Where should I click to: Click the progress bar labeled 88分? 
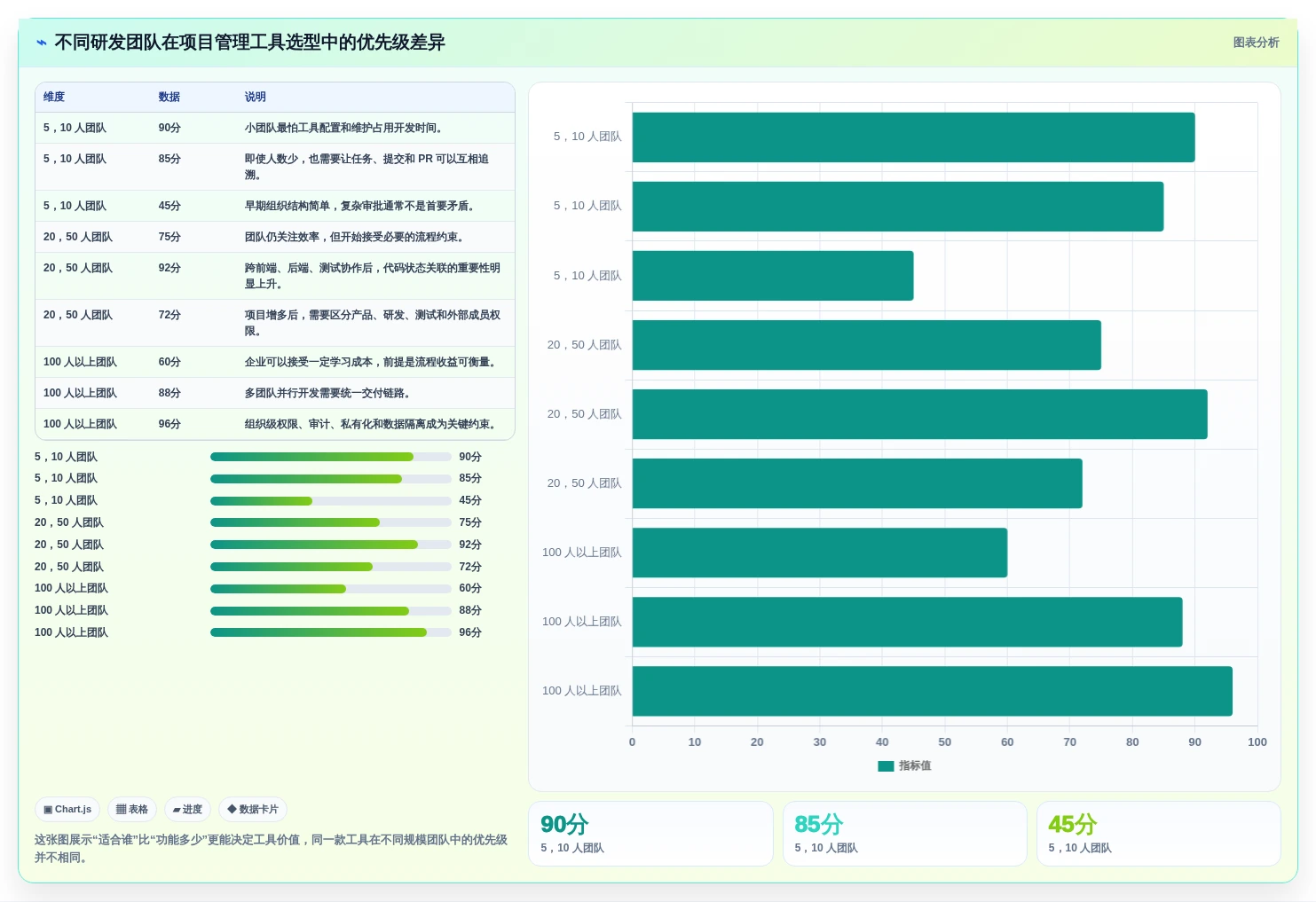[x=331, y=611]
